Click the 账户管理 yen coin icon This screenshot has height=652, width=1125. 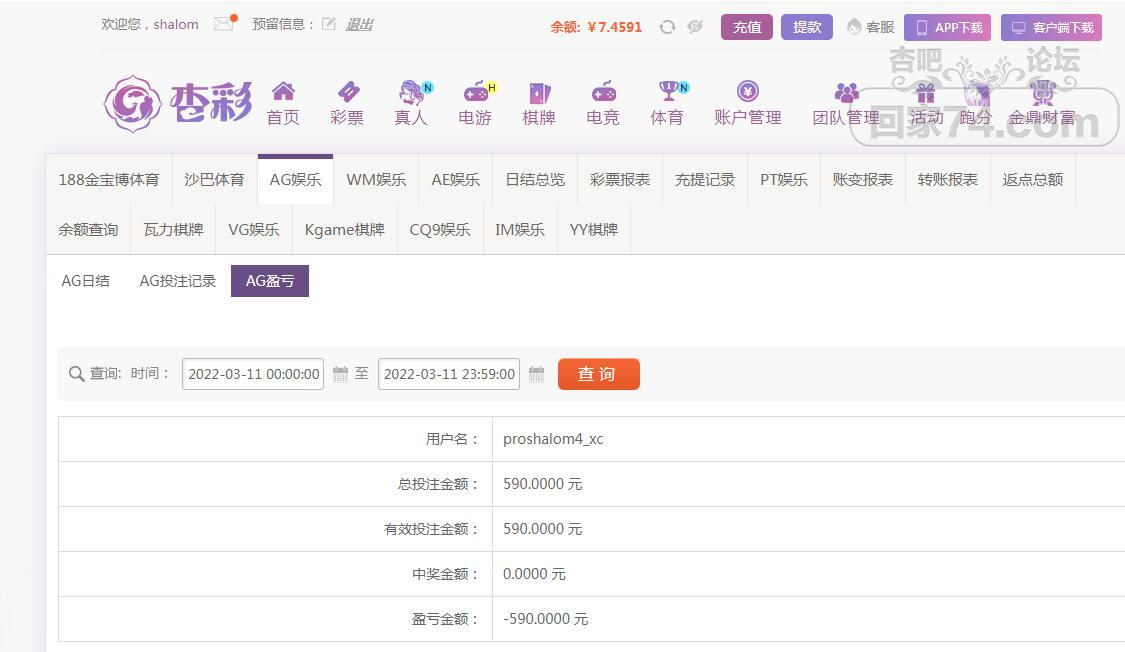[747, 92]
